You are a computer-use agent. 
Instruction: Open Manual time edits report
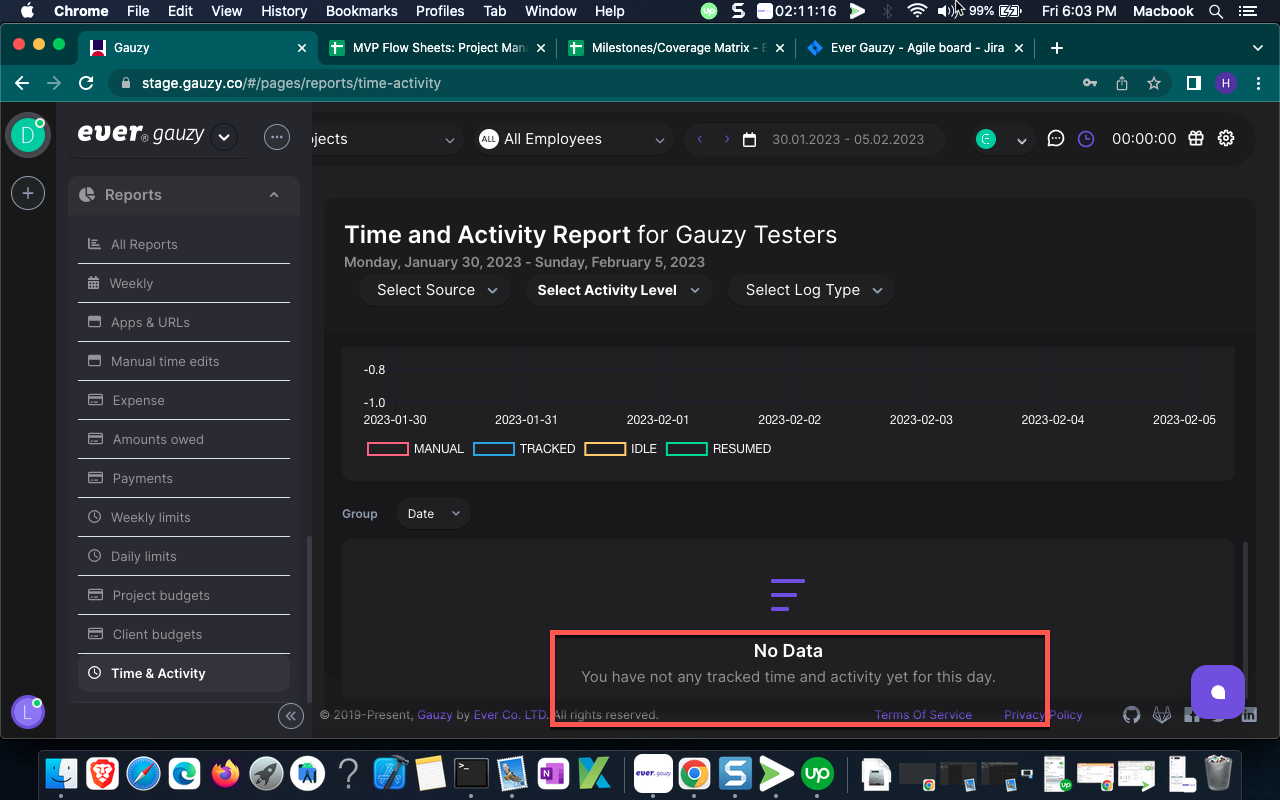coord(184,361)
